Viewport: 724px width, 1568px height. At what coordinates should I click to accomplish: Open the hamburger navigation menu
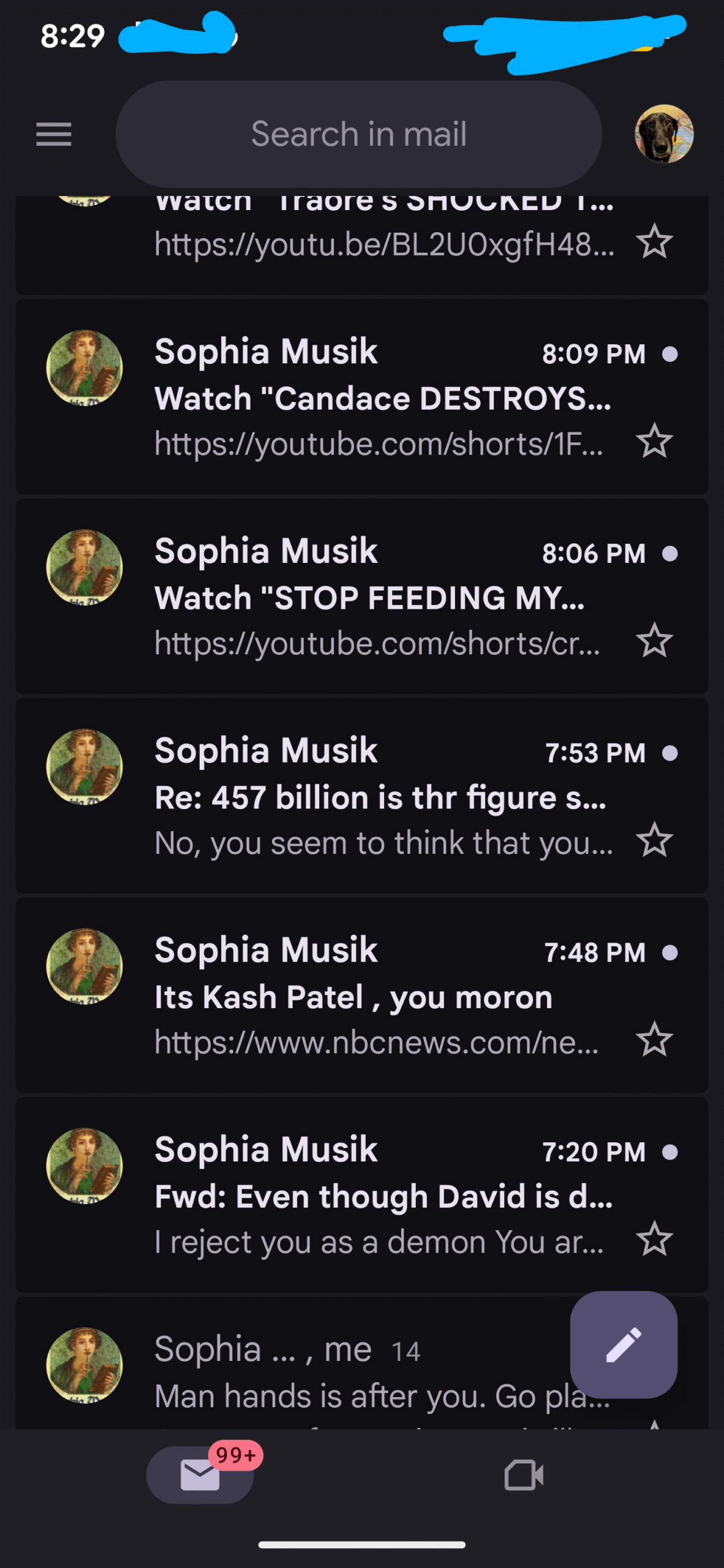pos(54,134)
